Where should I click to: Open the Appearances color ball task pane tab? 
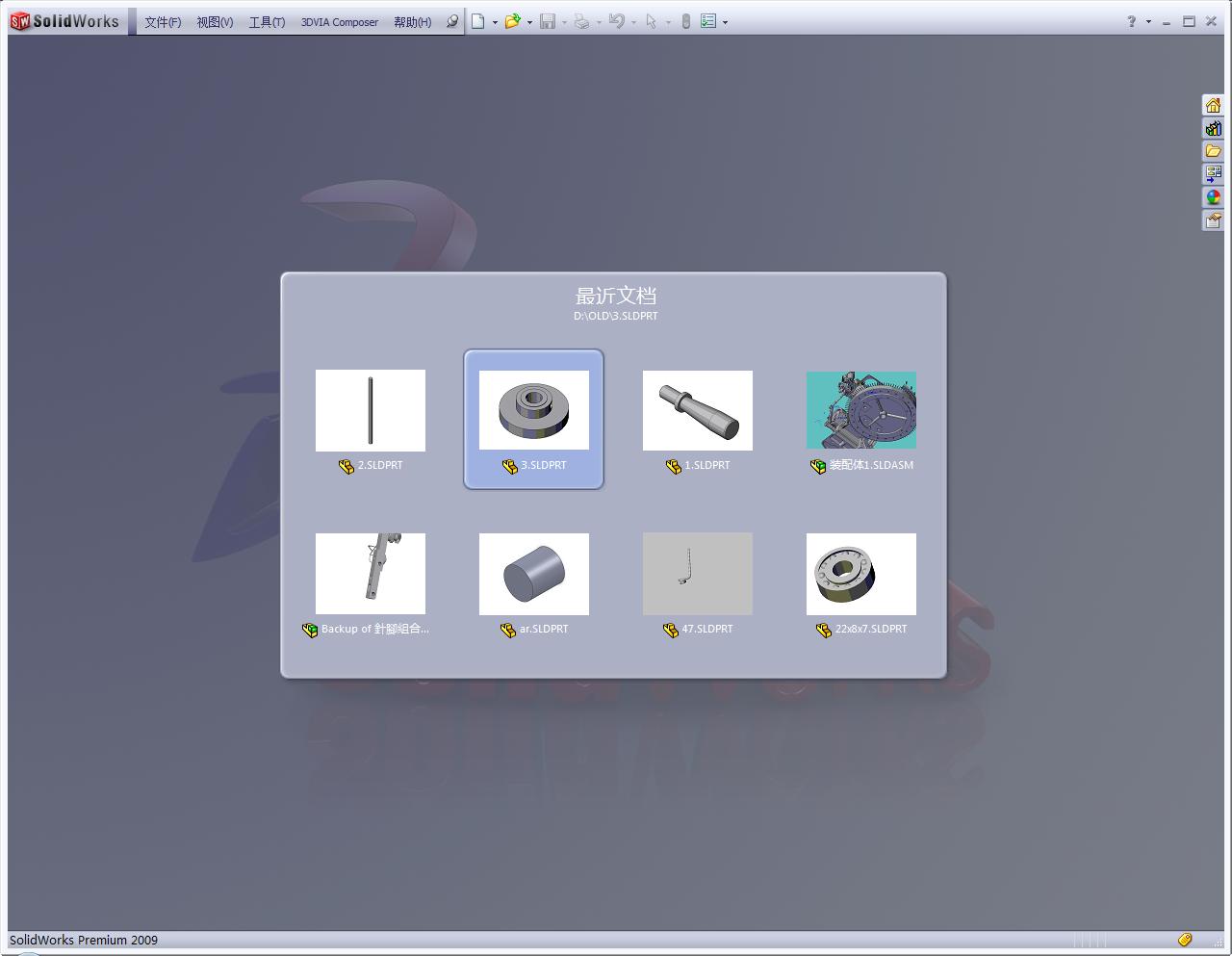click(1213, 197)
